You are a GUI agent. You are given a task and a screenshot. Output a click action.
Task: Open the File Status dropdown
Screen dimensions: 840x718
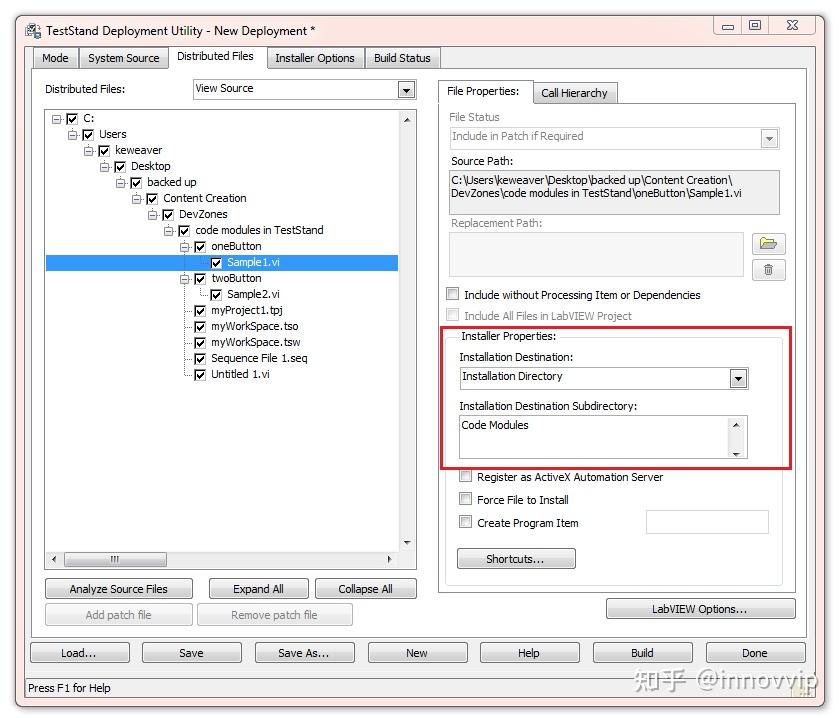769,139
